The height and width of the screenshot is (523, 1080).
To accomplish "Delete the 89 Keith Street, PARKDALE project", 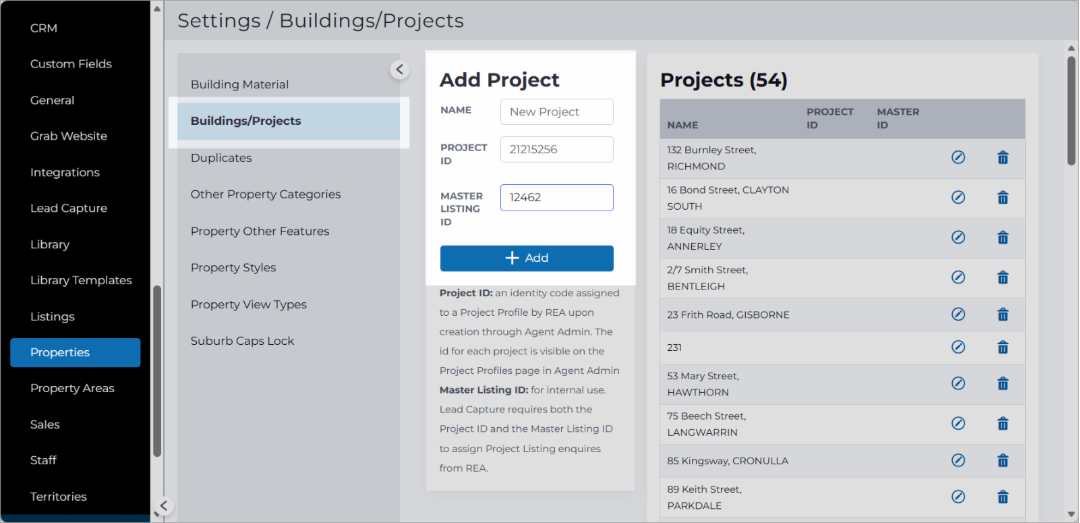I will 1003,496.
